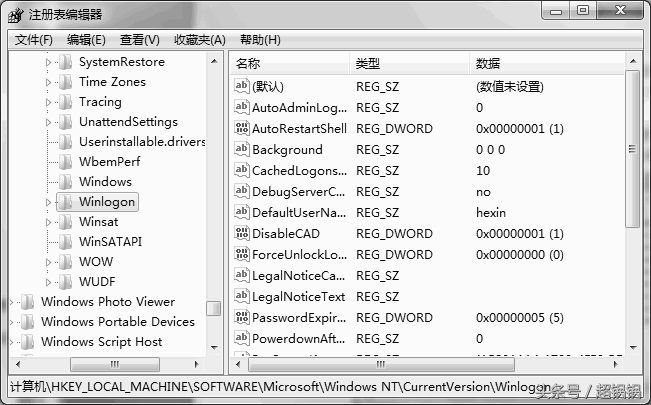Click the string icon beside LegalNoticeCa...
Screen dimensions: 651x405
click(242, 275)
